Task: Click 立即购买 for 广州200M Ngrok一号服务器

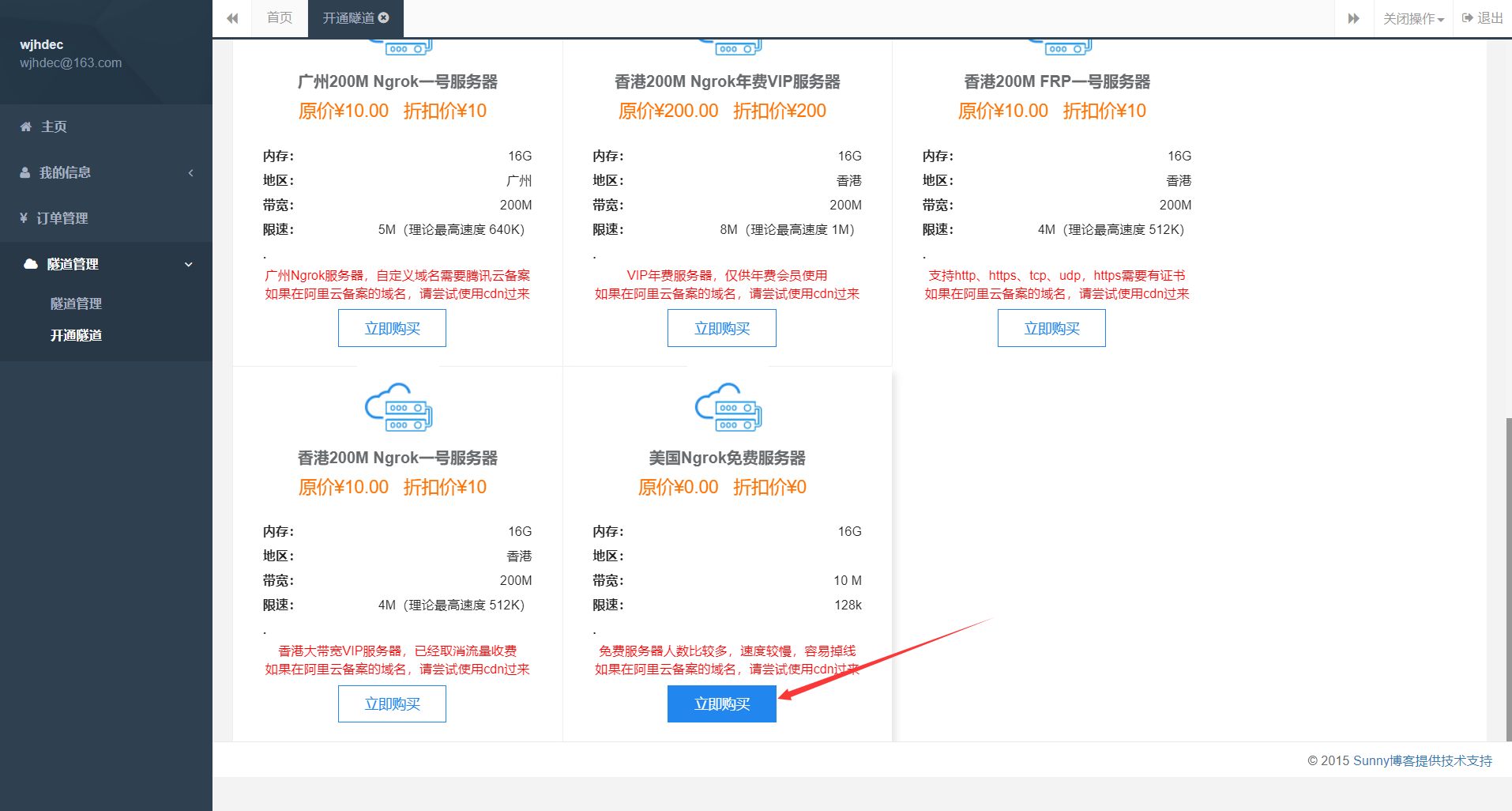Action: coord(392,328)
